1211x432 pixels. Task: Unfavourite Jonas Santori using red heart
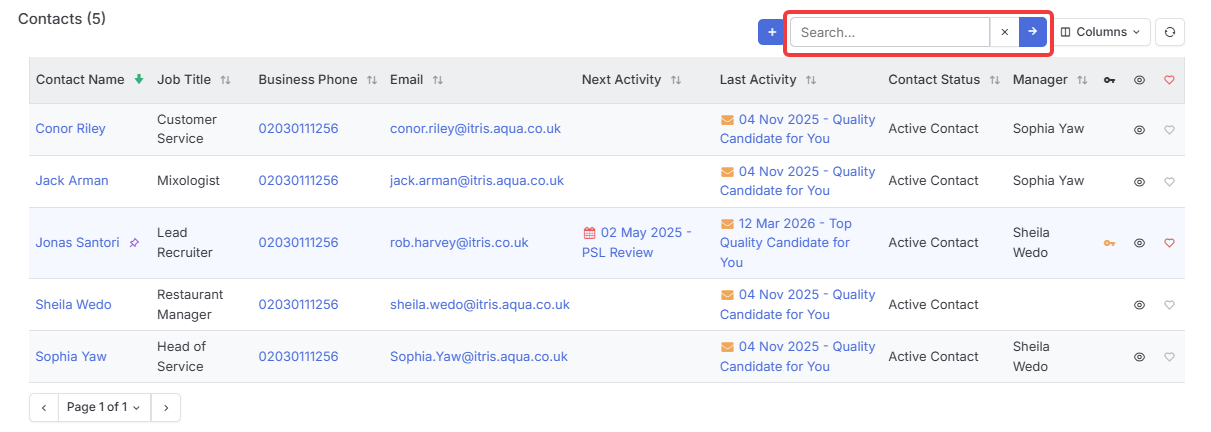point(1169,243)
